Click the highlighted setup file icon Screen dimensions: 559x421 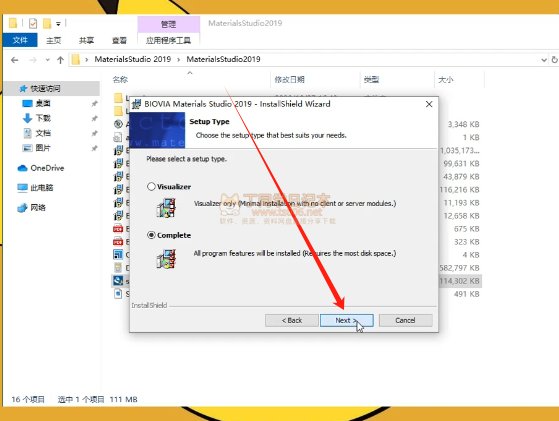tap(118, 281)
